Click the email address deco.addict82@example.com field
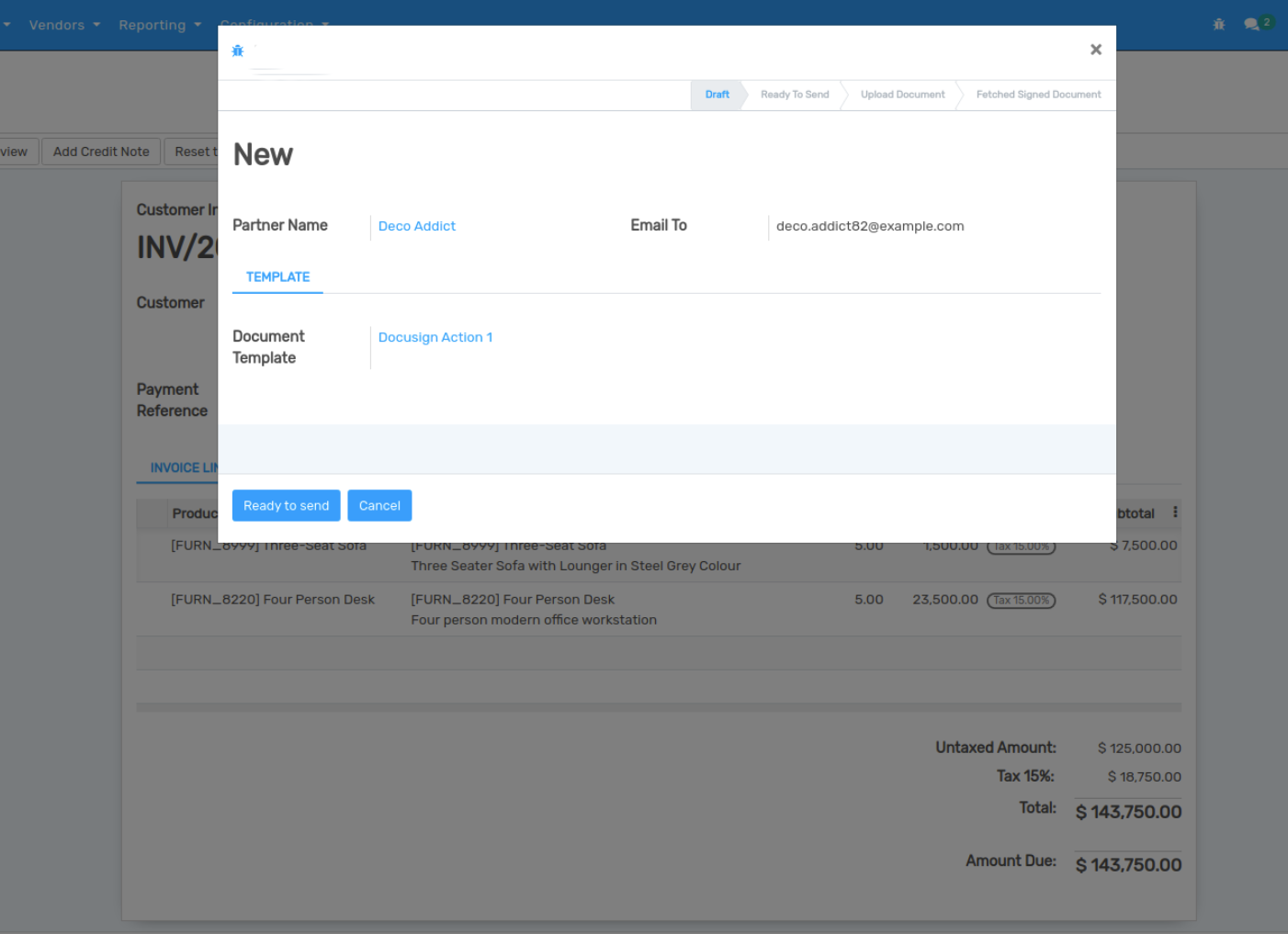 pyautogui.click(x=869, y=226)
